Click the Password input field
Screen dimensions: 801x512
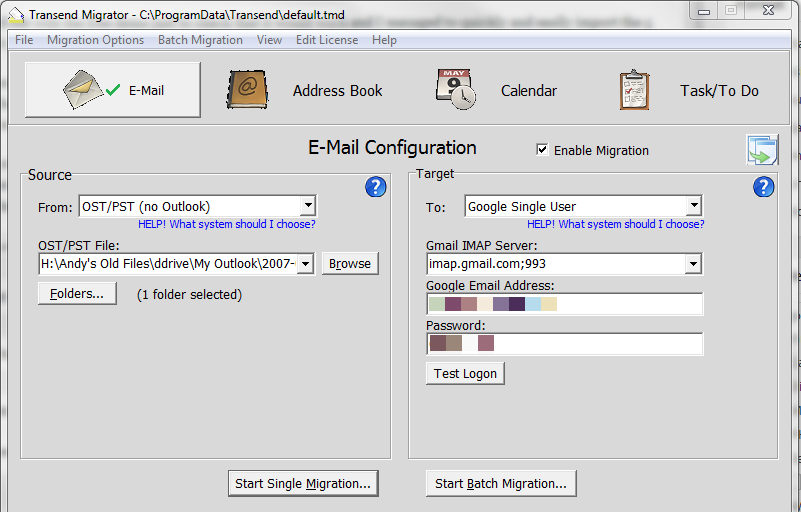(x=564, y=343)
